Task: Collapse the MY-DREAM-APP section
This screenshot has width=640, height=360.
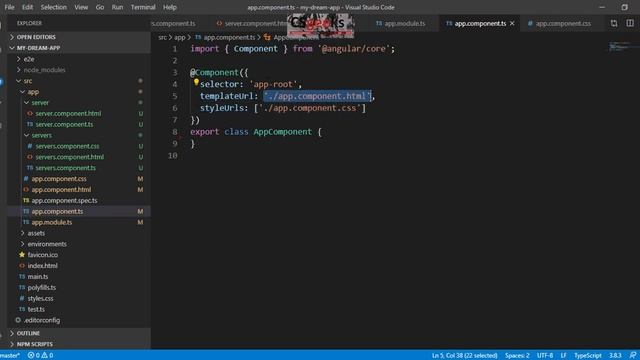Action: point(79,48)
